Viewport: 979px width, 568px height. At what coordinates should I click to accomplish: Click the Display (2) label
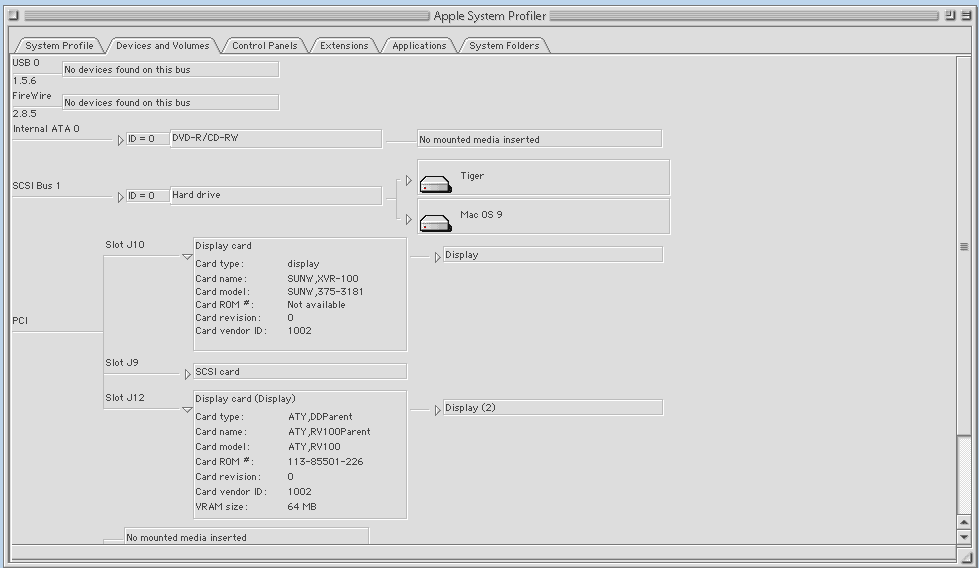point(470,408)
